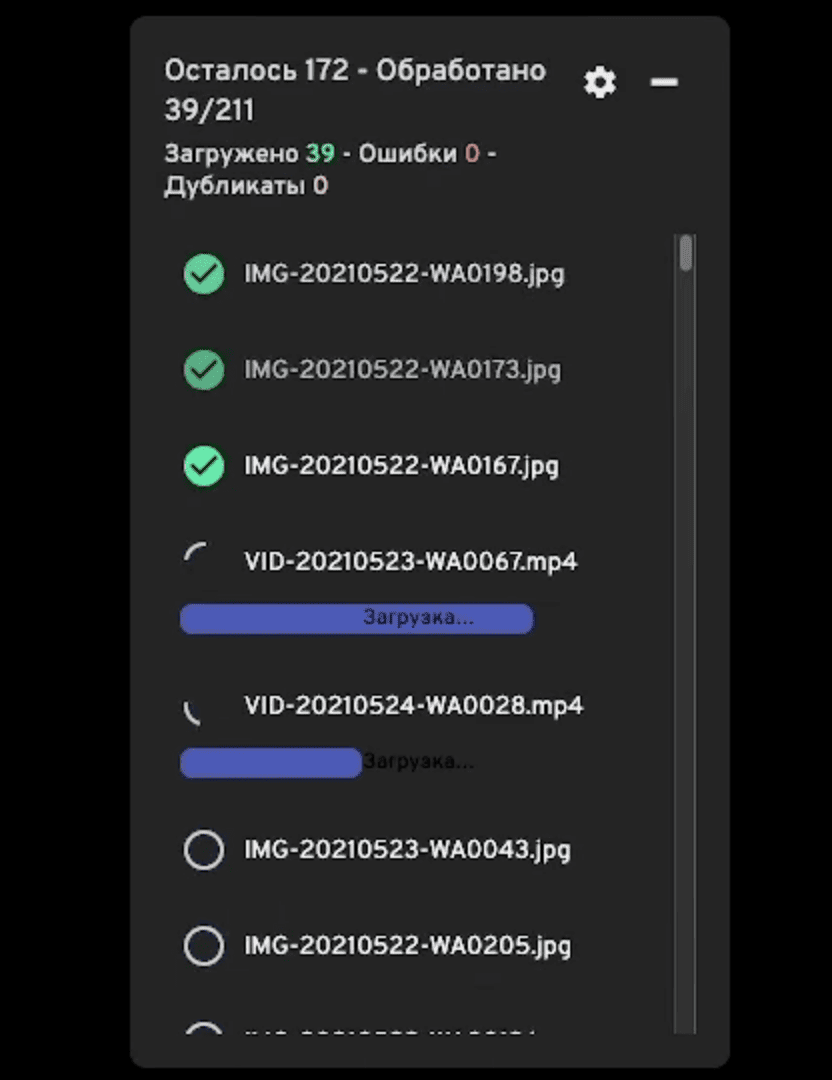Collapse the upload panel with the minimize dash
The width and height of the screenshot is (832, 1080).
click(664, 83)
